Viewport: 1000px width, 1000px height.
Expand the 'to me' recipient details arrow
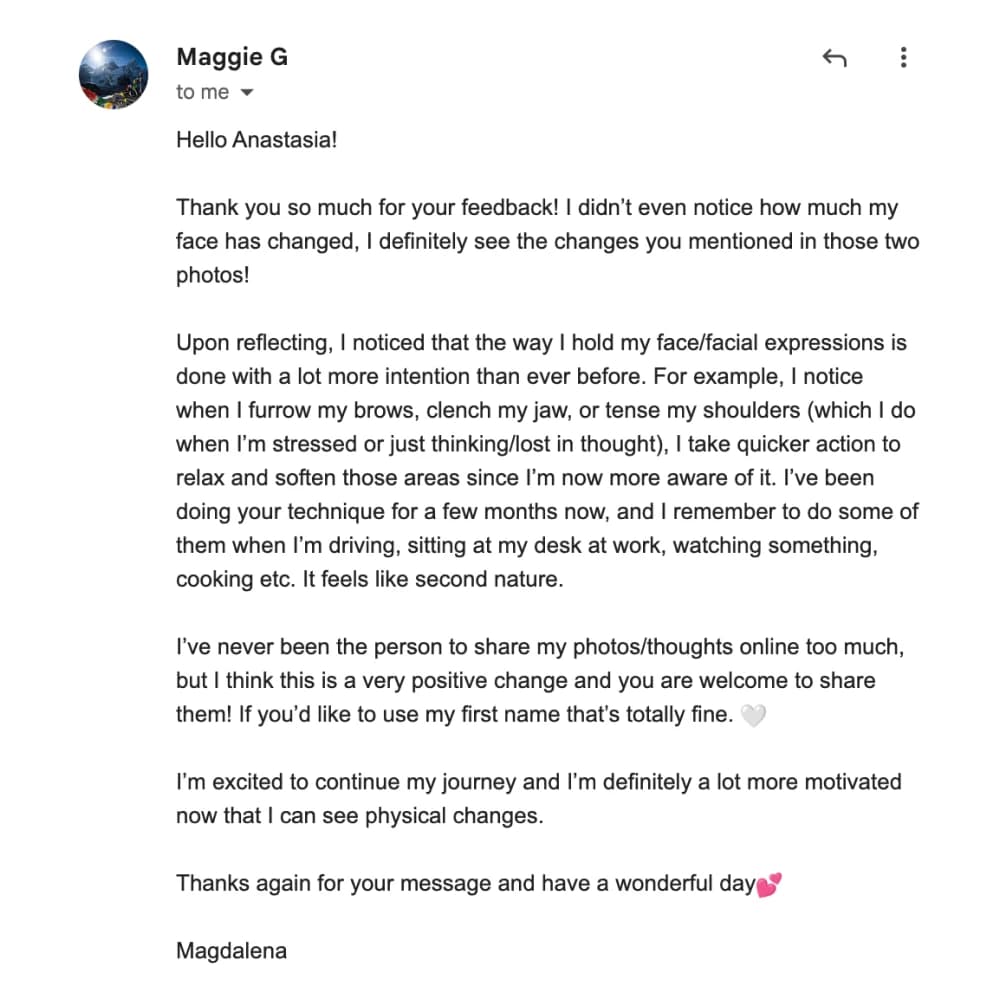(x=247, y=93)
